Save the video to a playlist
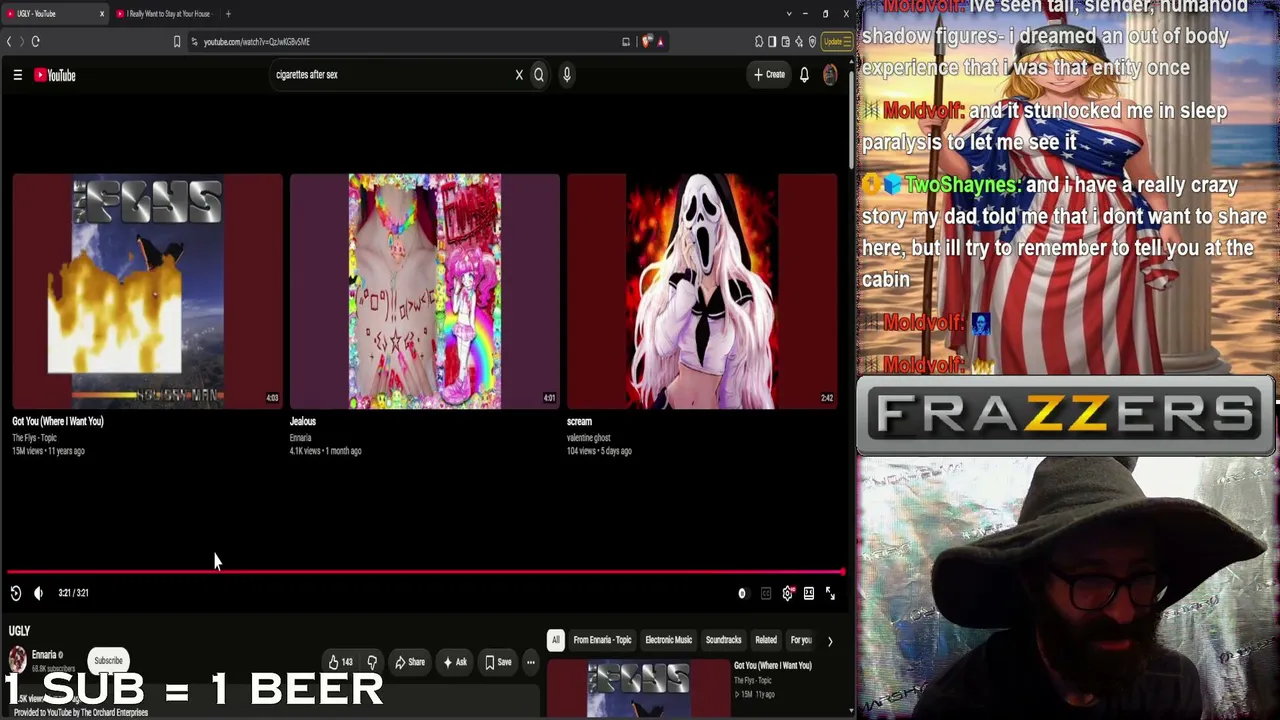The image size is (1280, 720). point(498,662)
